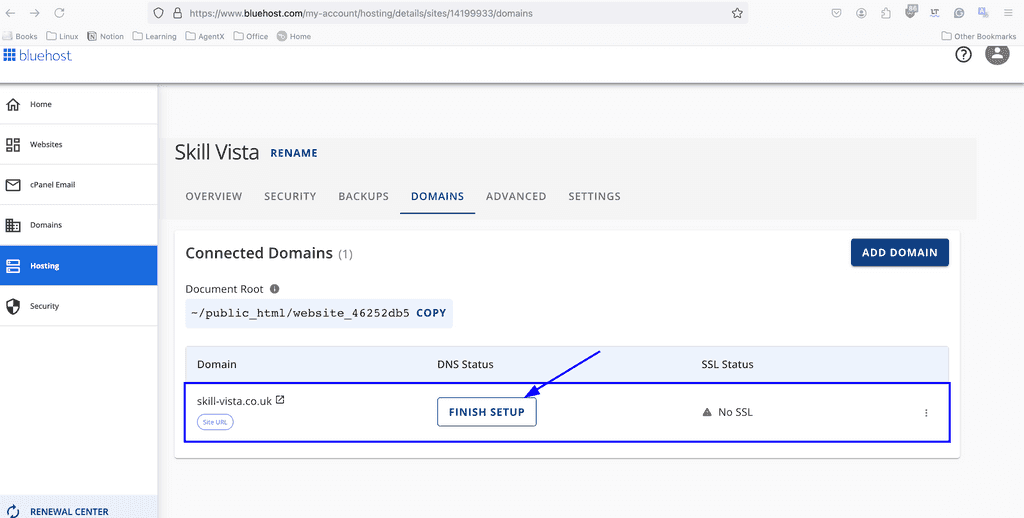1024x518 pixels.
Task: Open the extensions puzzle icon
Action: click(x=886, y=13)
